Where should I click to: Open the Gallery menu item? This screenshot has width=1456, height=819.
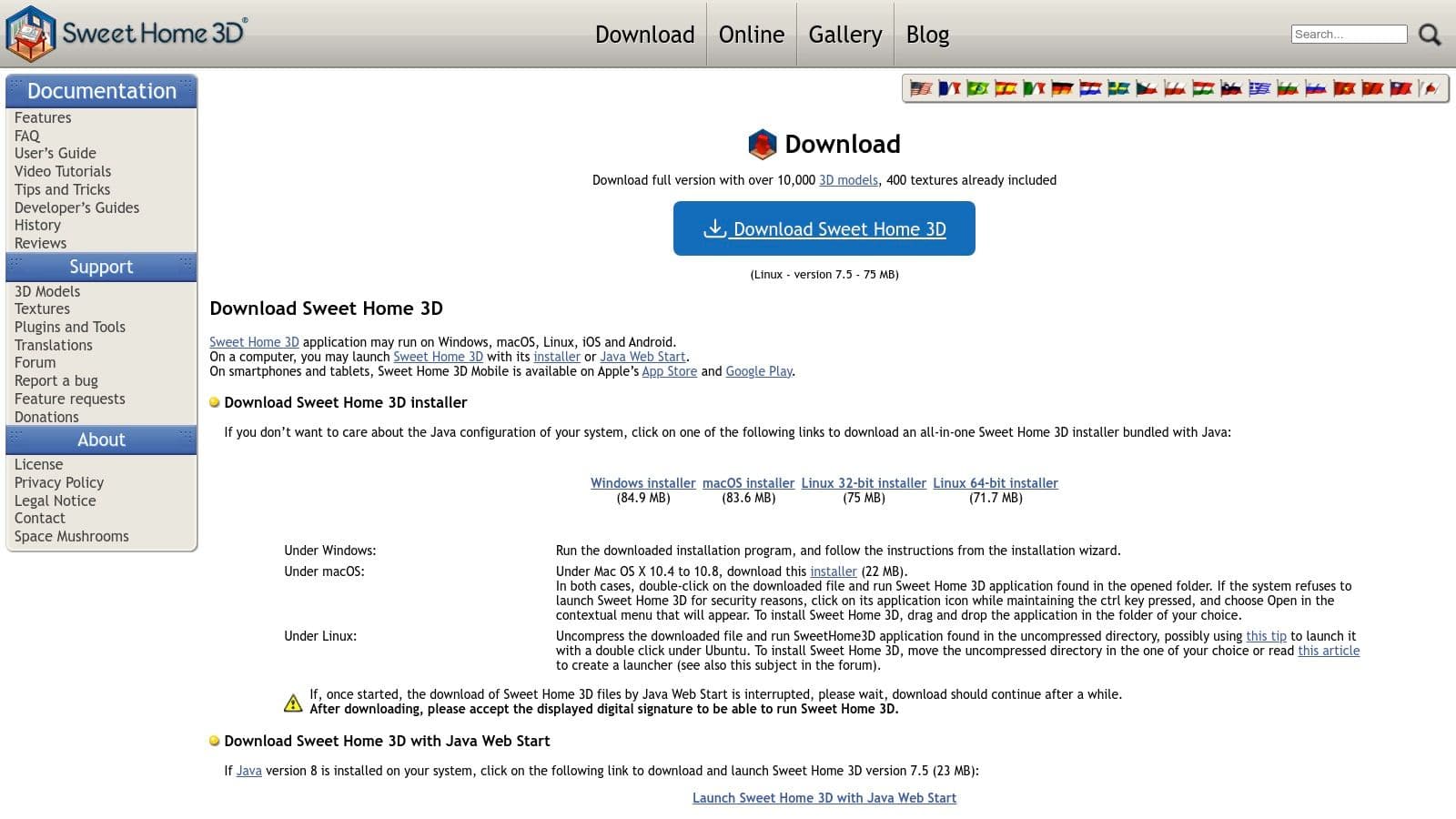844,35
